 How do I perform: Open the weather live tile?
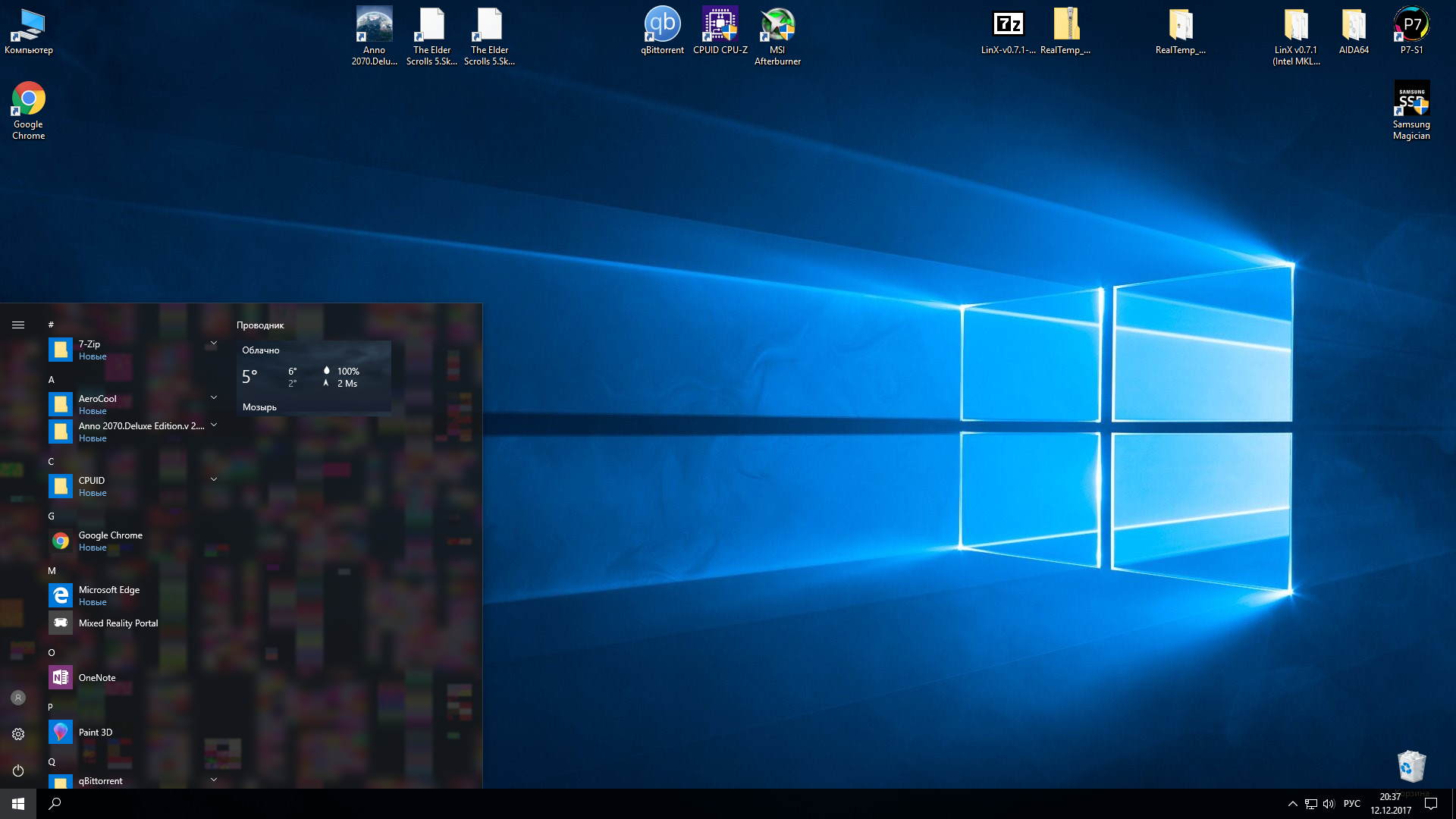[314, 377]
